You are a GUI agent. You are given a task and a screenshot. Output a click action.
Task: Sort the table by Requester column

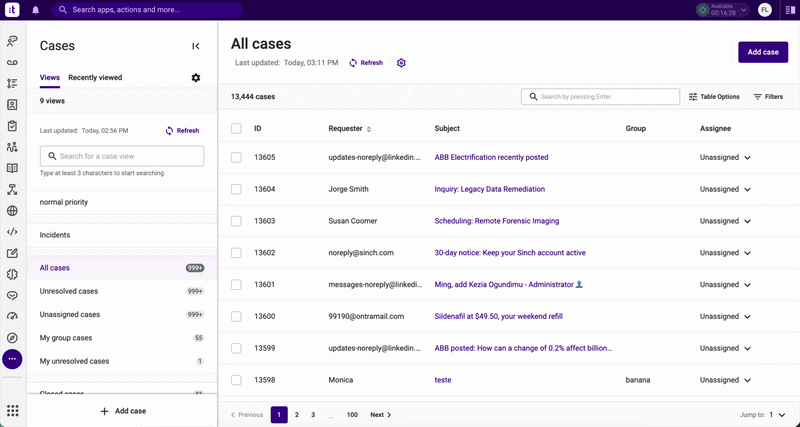pos(350,129)
